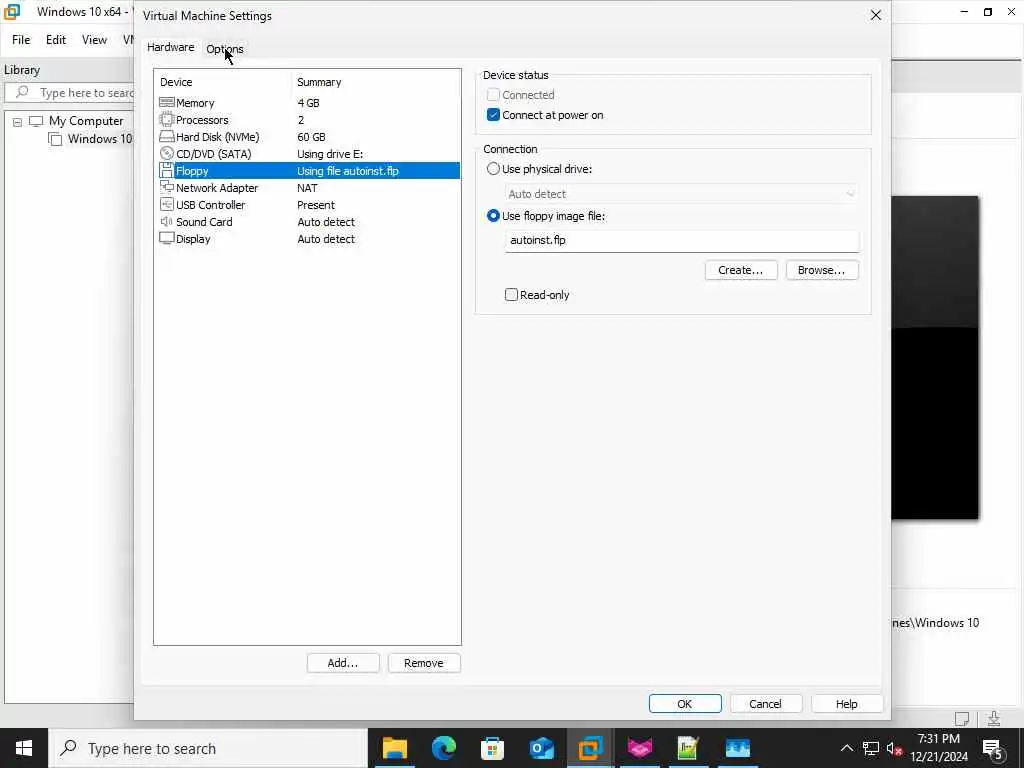
Task: Select Use floppy image file radio button
Action: (x=493, y=216)
